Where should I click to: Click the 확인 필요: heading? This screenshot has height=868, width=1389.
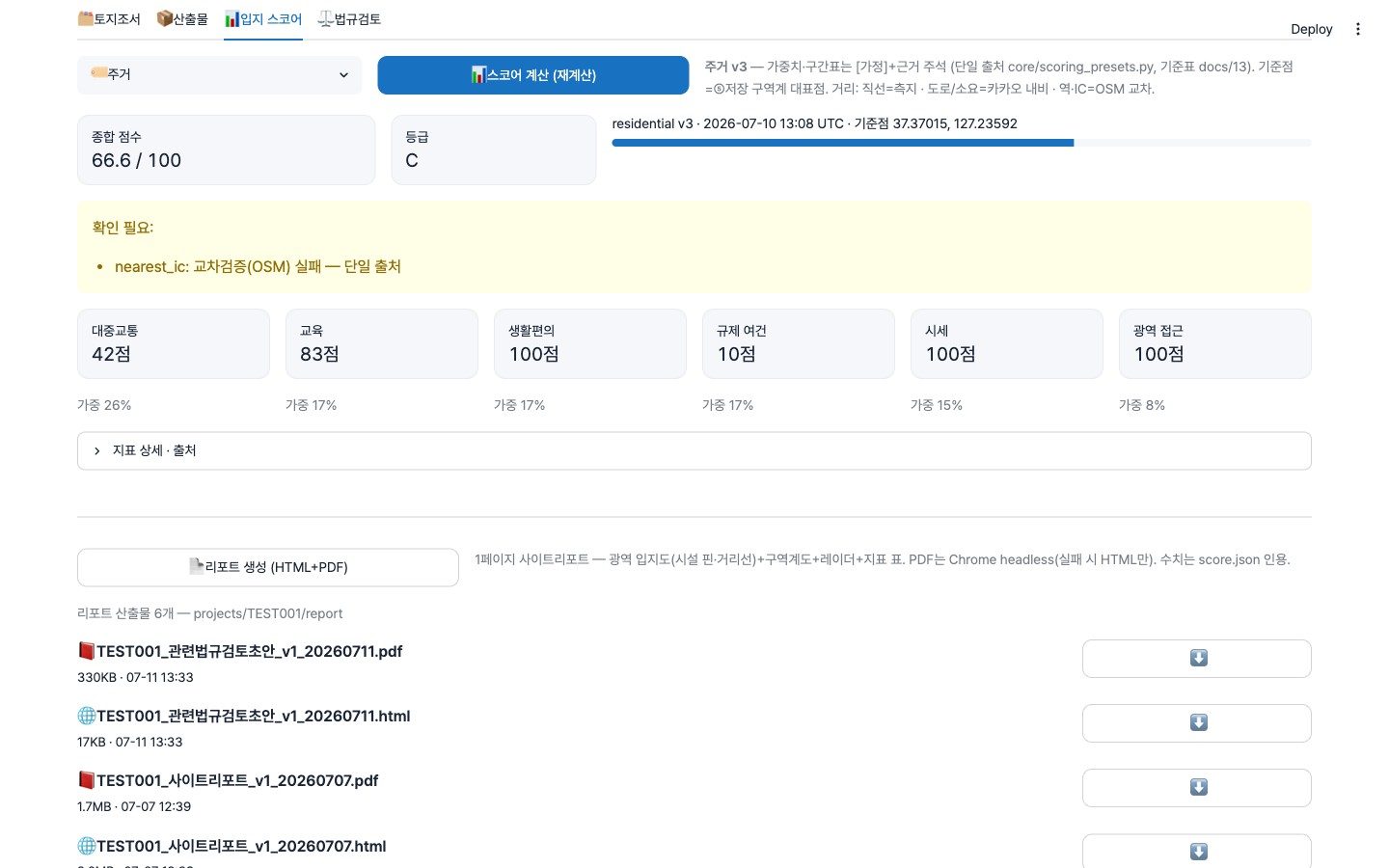(x=123, y=228)
